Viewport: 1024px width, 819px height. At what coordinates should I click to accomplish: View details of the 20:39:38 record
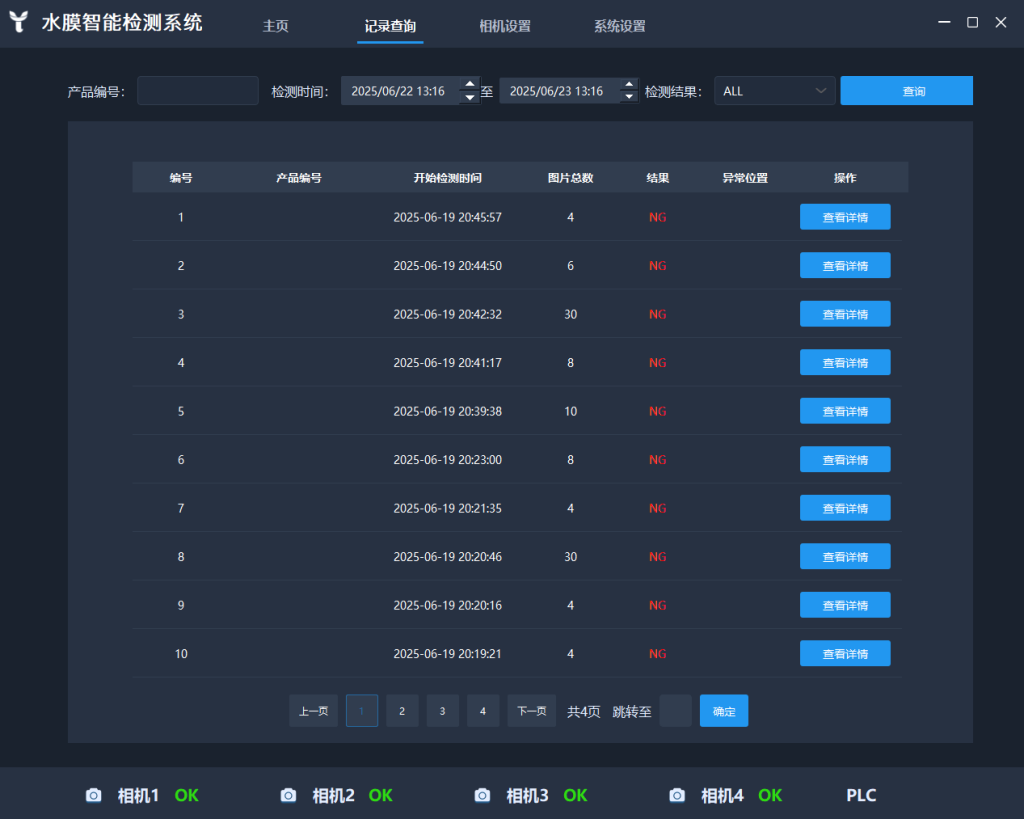tap(845, 411)
